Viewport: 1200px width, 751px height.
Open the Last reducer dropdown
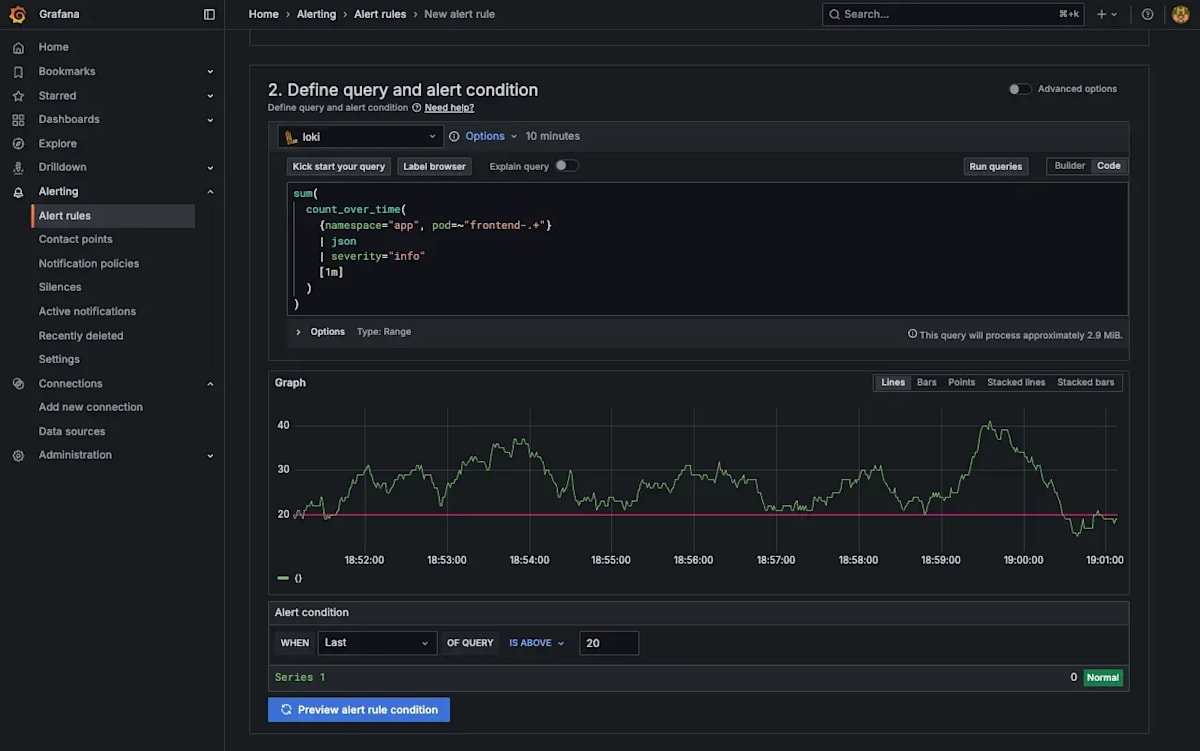[x=377, y=643]
